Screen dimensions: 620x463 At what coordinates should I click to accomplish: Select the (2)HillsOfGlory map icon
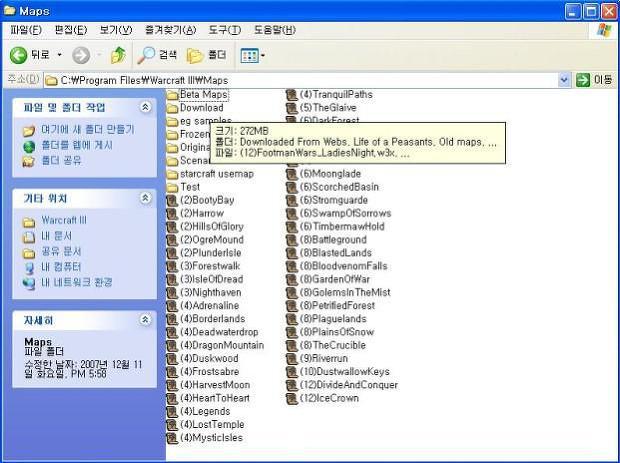(x=172, y=227)
